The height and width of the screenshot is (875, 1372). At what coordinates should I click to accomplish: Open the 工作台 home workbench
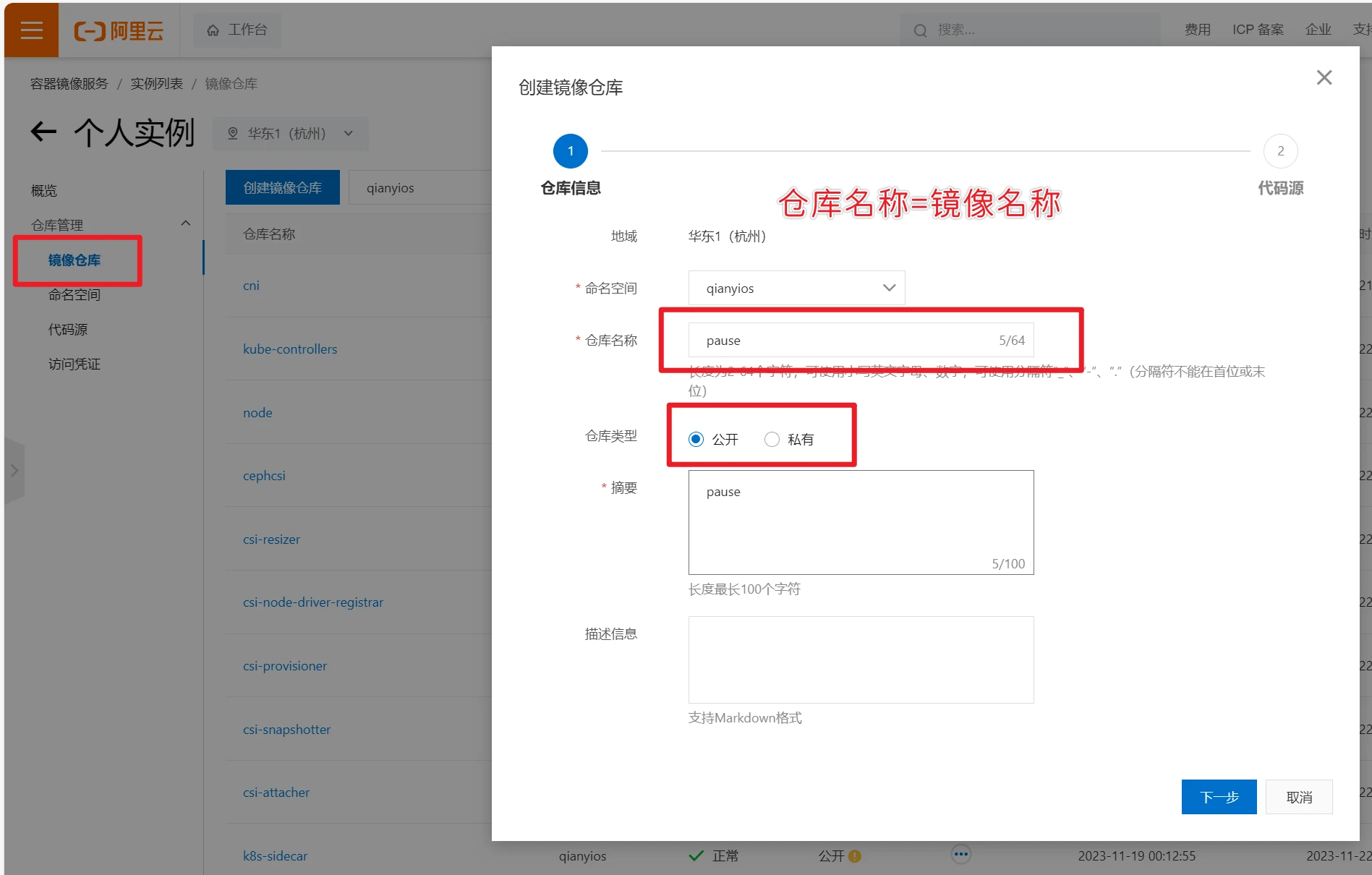[237, 30]
